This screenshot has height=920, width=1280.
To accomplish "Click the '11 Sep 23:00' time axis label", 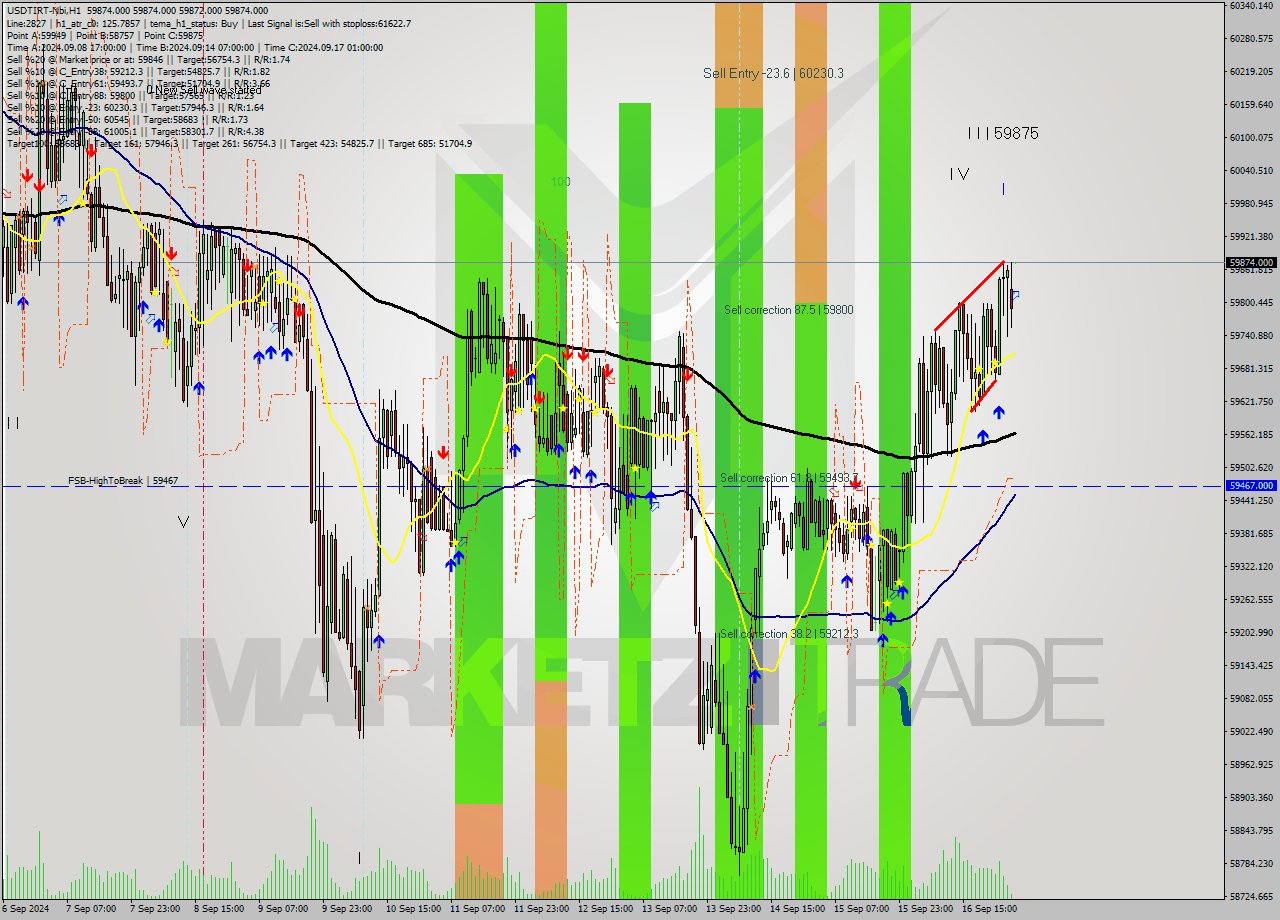I will (540, 909).
